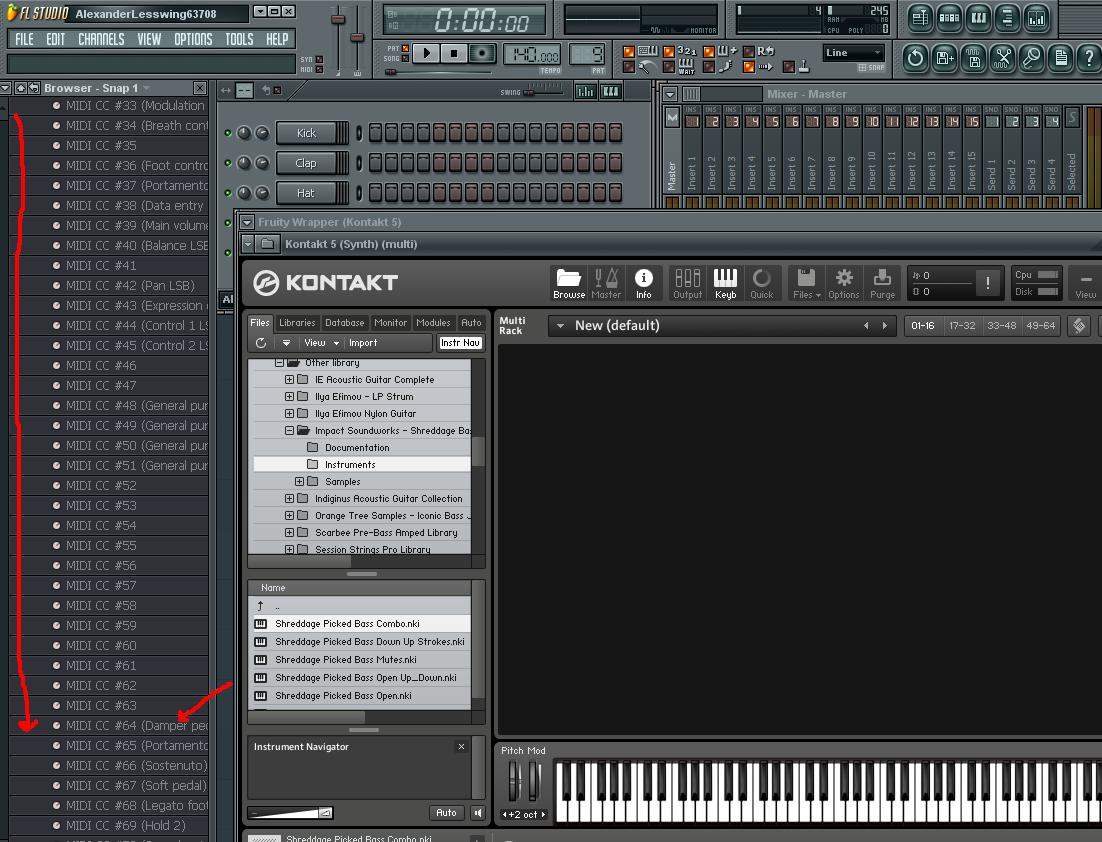The height and width of the screenshot is (842, 1102).
Task: Enable first step of Hat channel
Action: pyautogui.click(x=376, y=193)
